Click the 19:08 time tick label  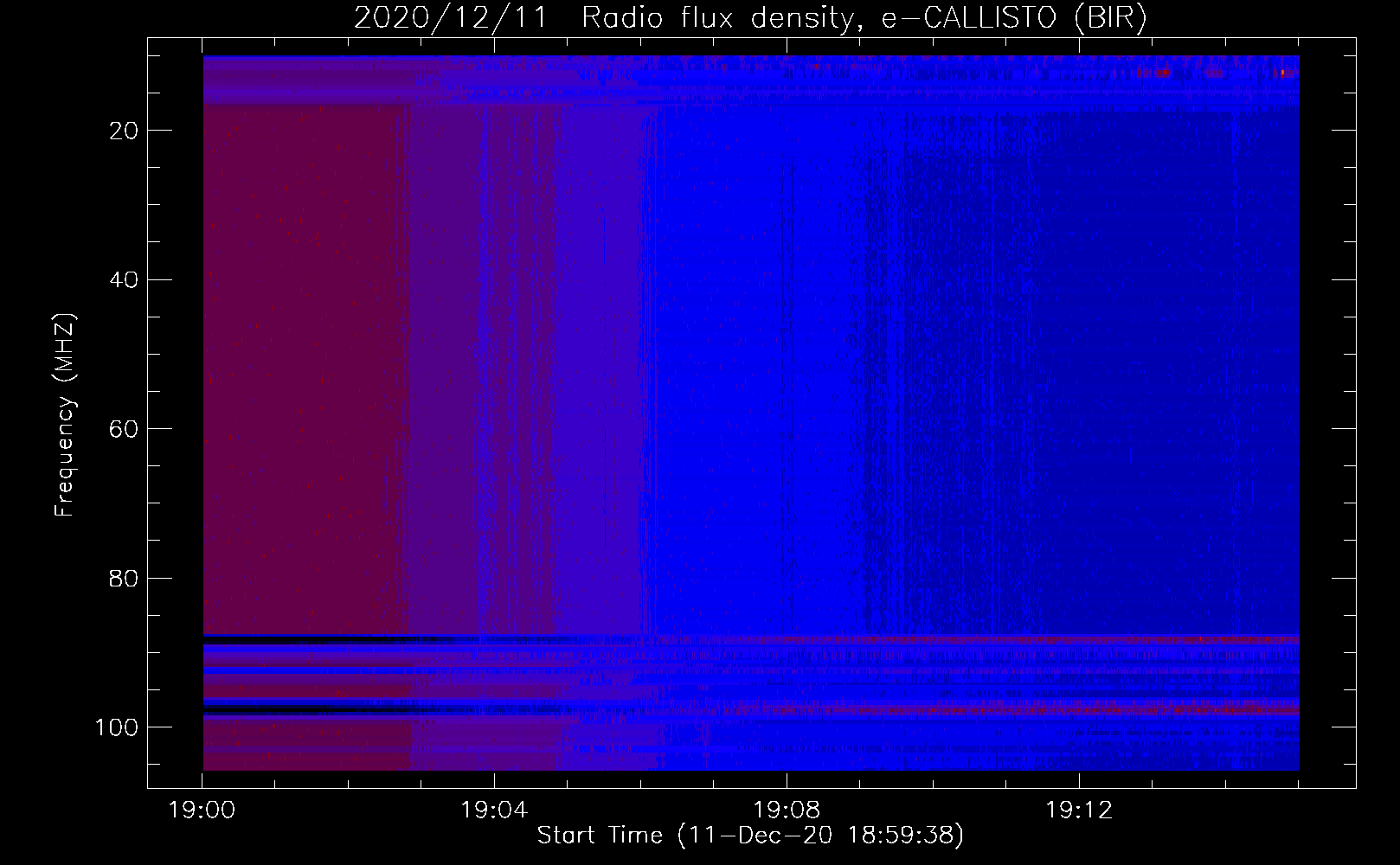pyautogui.click(x=787, y=811)
